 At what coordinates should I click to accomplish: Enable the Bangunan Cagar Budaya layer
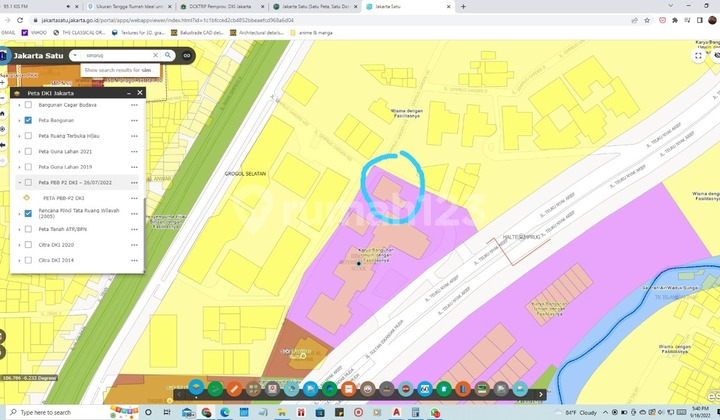coord(28,105)
